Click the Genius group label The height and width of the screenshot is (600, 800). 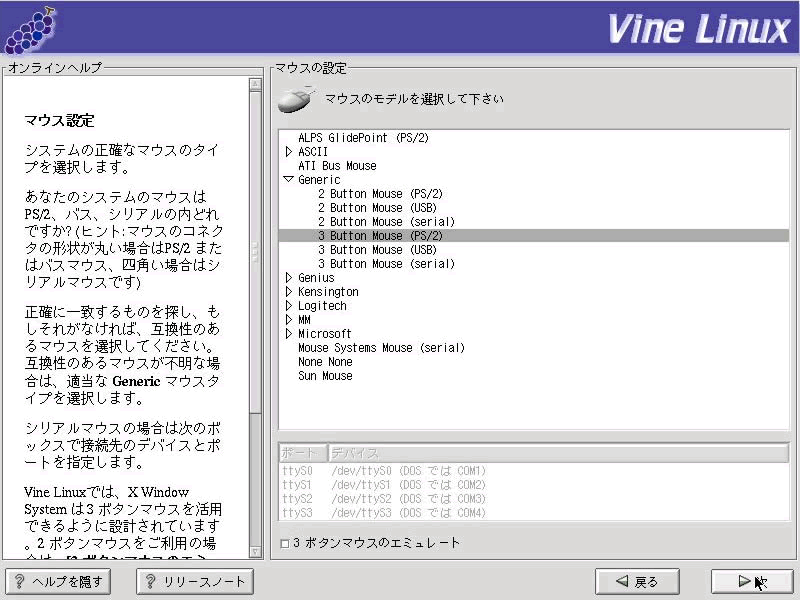pos(316,278)
